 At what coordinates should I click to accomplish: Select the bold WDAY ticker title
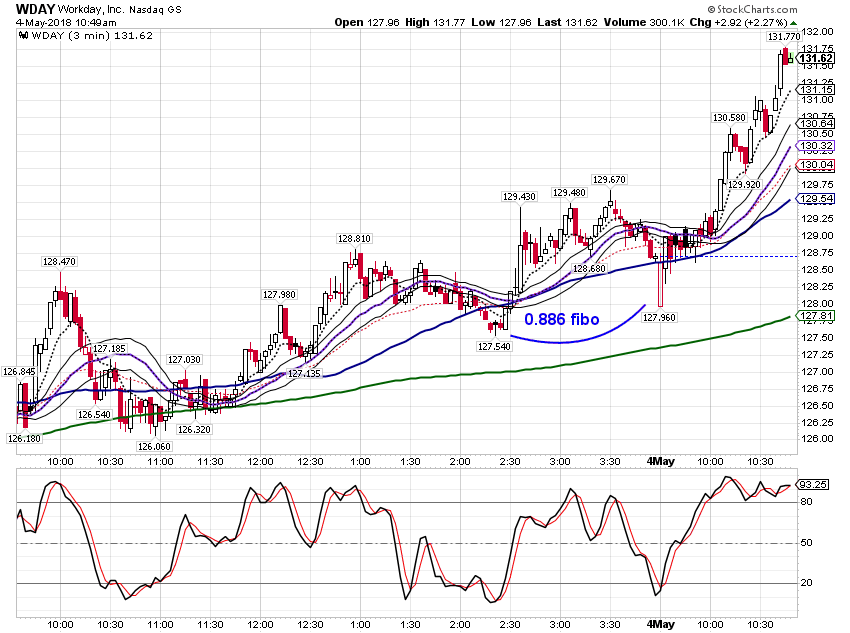(35, 9)
